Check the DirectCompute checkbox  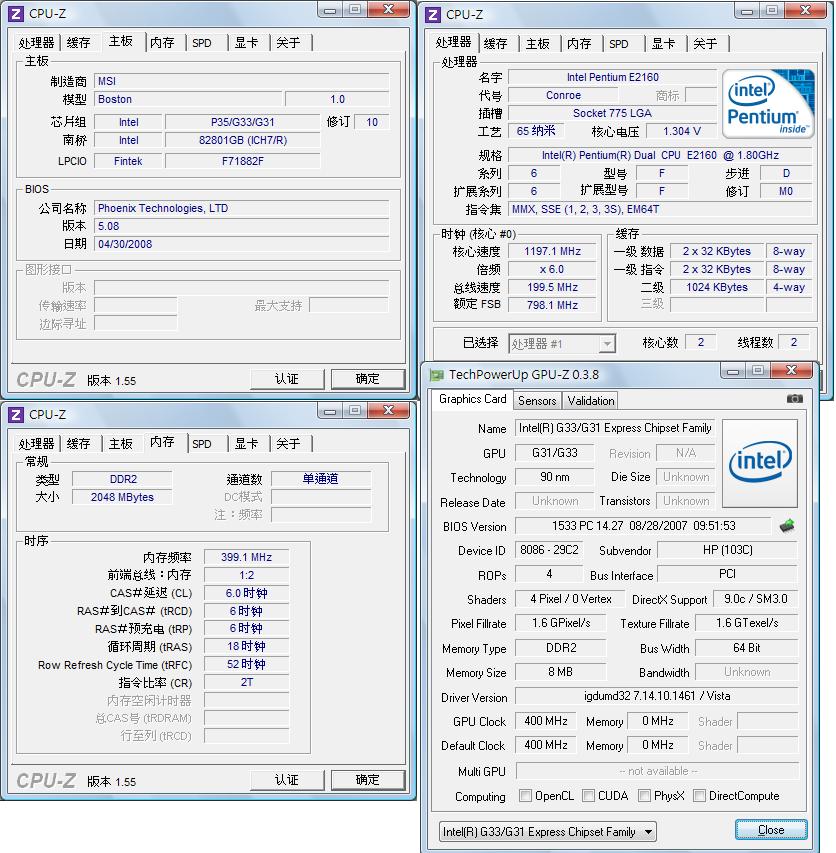coord(699,796)
